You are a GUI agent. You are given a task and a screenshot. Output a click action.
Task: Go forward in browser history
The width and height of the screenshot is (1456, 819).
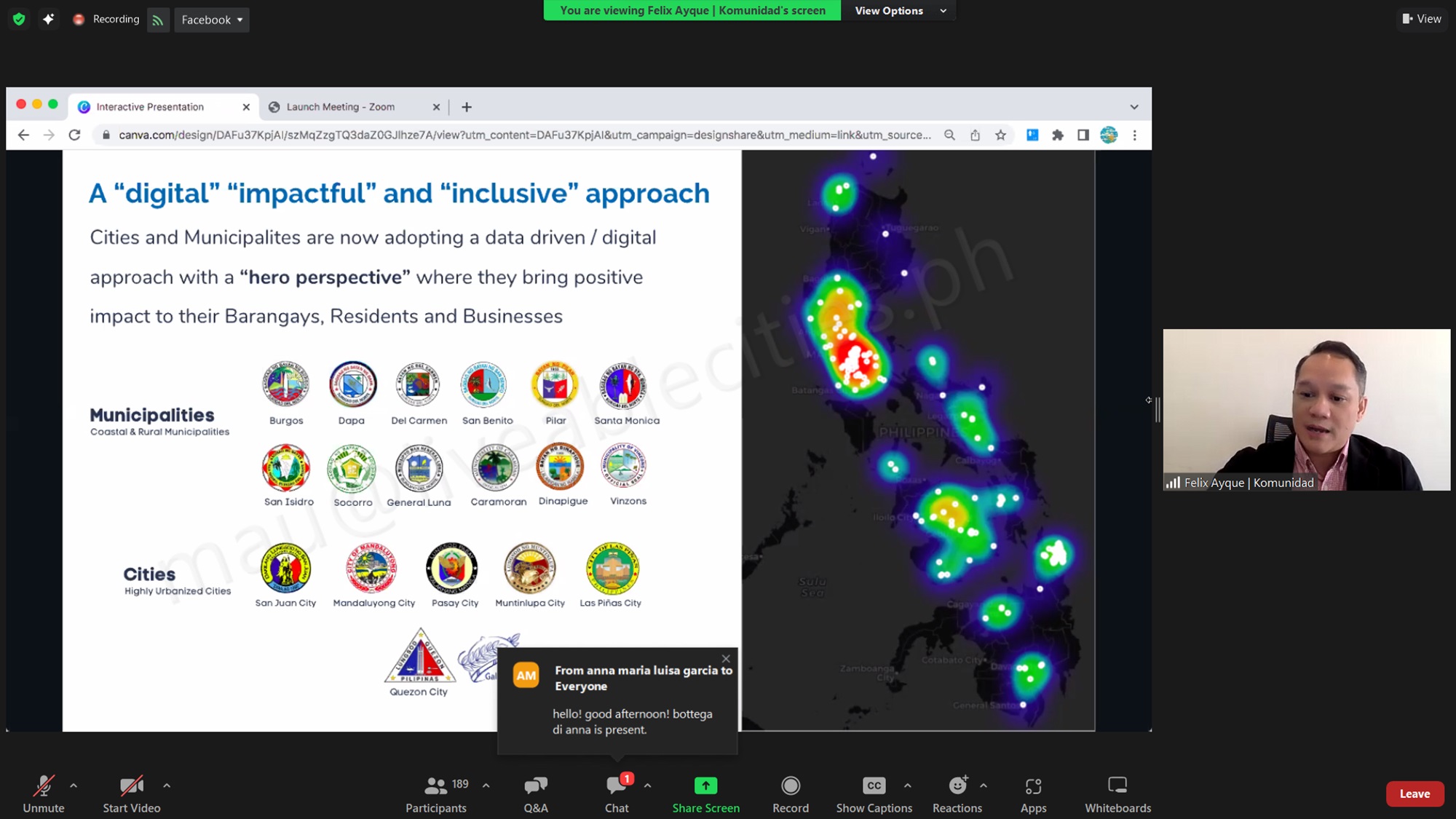(49, 135)
